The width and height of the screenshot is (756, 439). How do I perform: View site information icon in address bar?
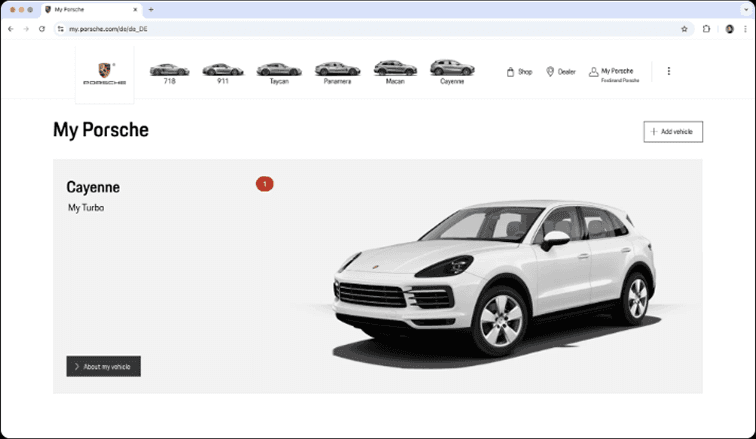pyautogui.click(x=60, y=29)
